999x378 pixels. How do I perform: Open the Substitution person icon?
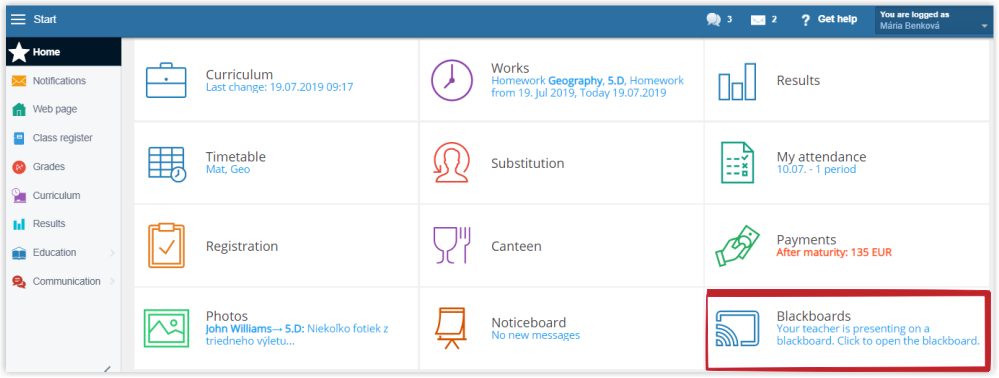pyautogui.click(x=452, y=163)
